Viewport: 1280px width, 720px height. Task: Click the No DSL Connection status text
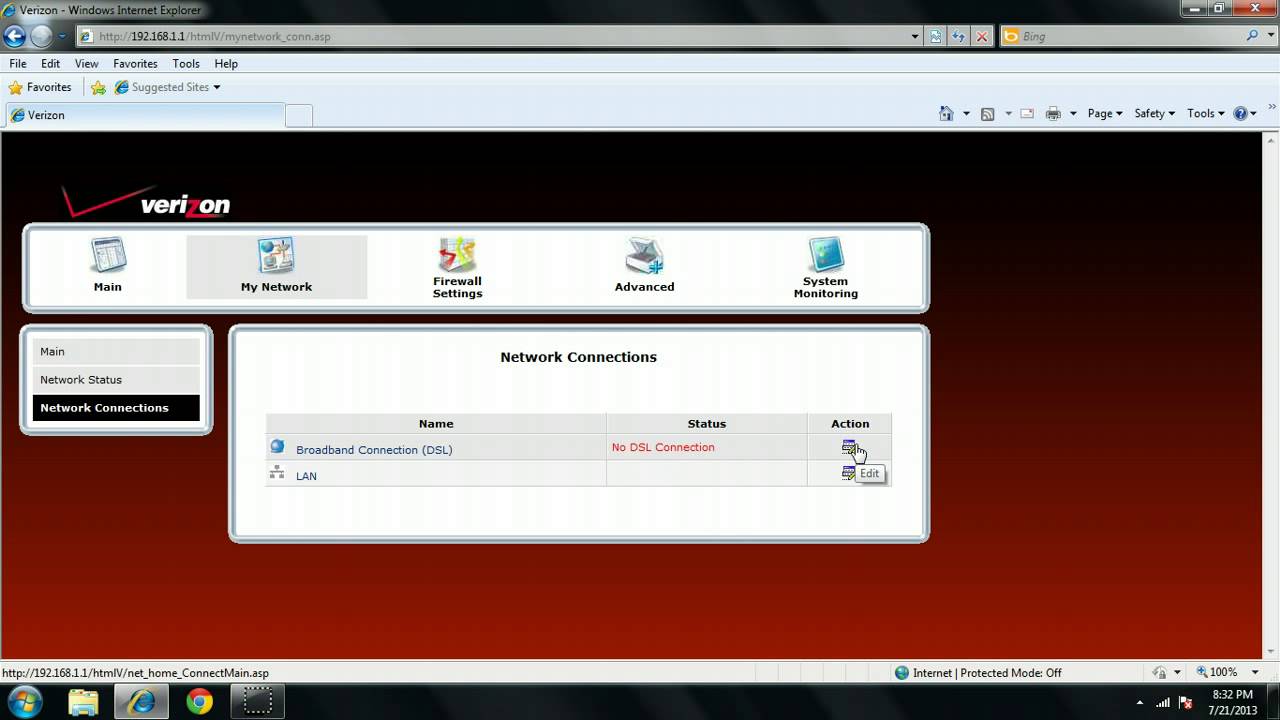663,447
